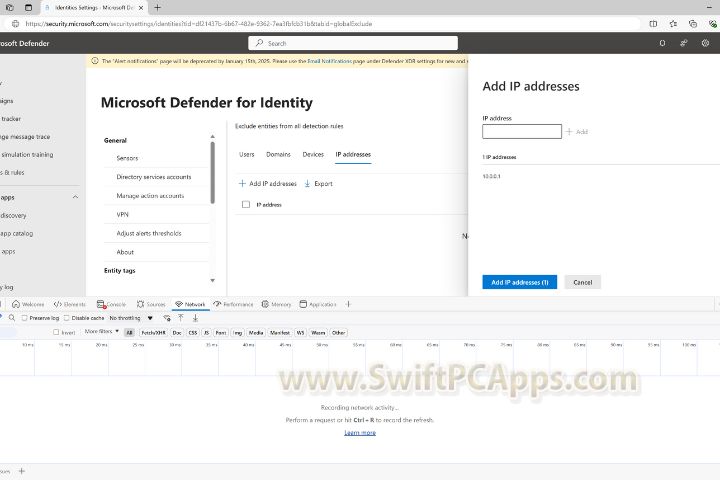The image size is (720, 480).
Task: Open the Email Notifications link in banner
Action: 330,61
